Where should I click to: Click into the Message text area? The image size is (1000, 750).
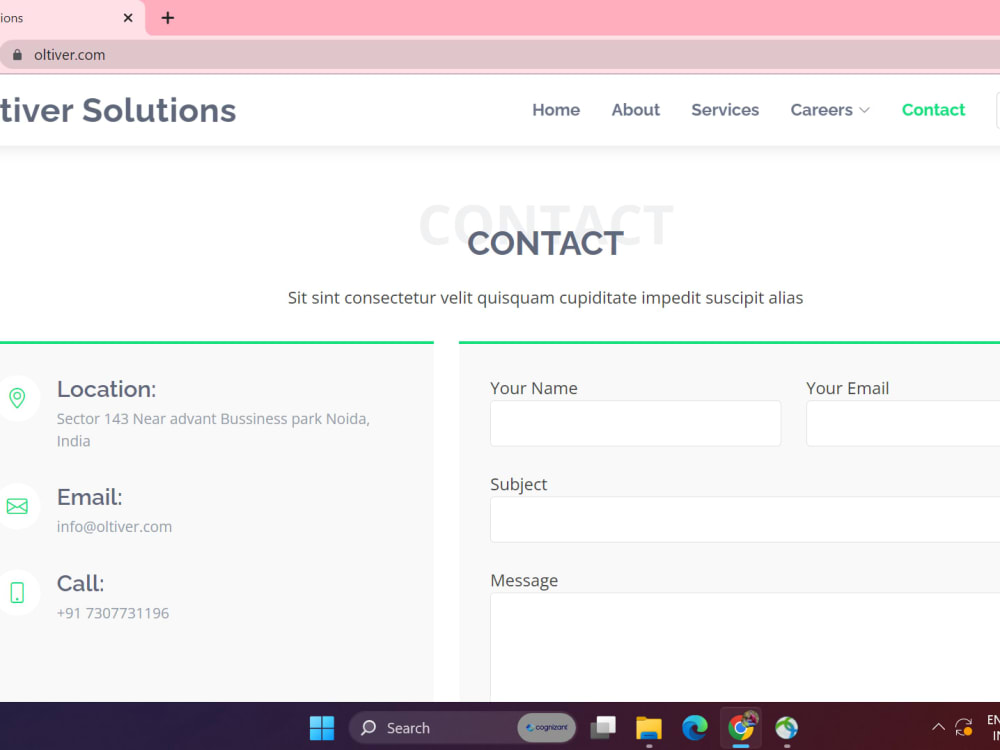745,647
